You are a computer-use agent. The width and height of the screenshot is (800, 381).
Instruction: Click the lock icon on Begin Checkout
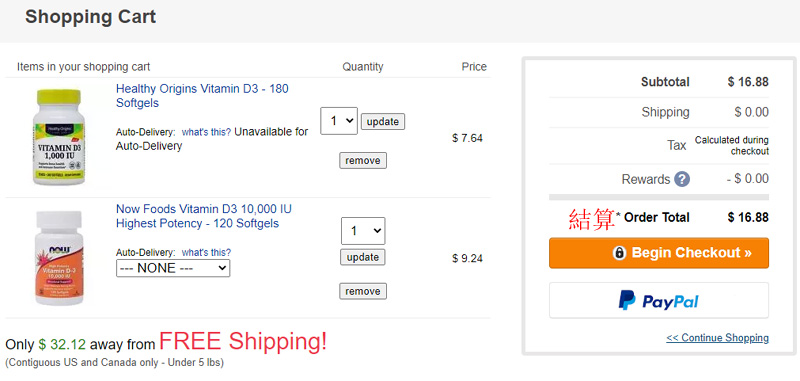pyautogui.click(x=619, y=253)
